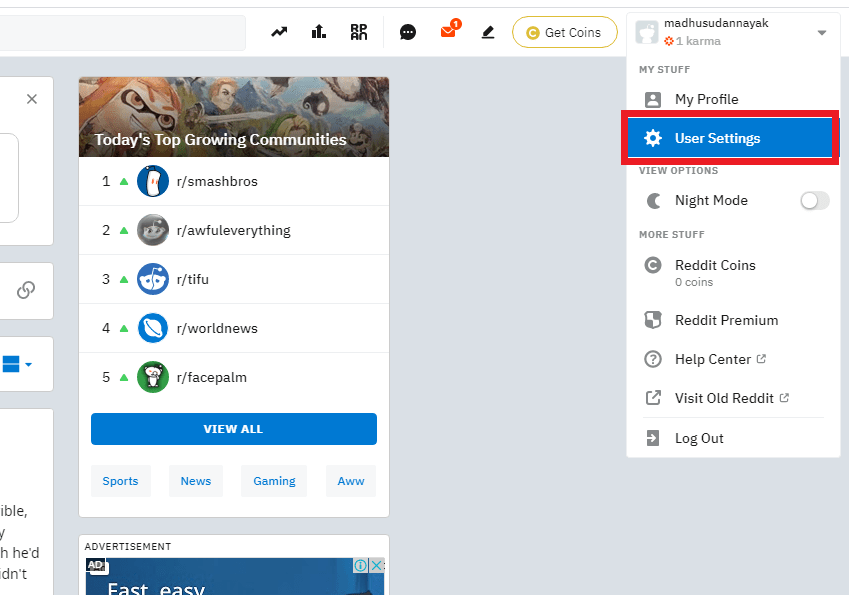Click the r/worldnews community avatar

coord(153,328)
